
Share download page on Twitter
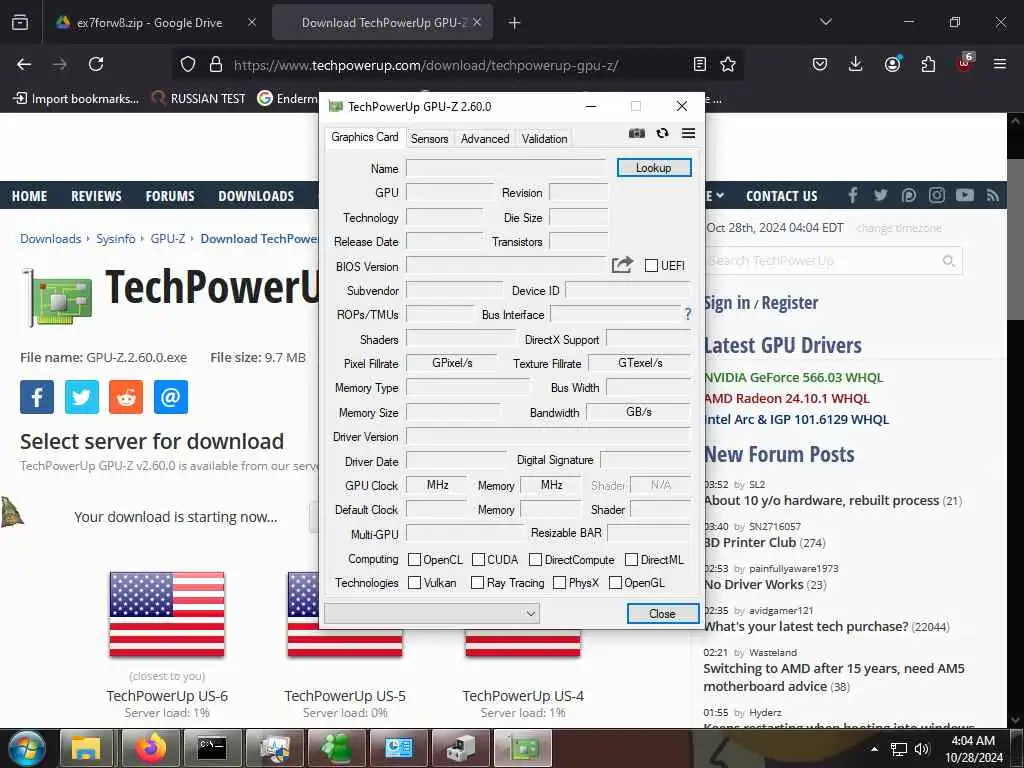82,397
